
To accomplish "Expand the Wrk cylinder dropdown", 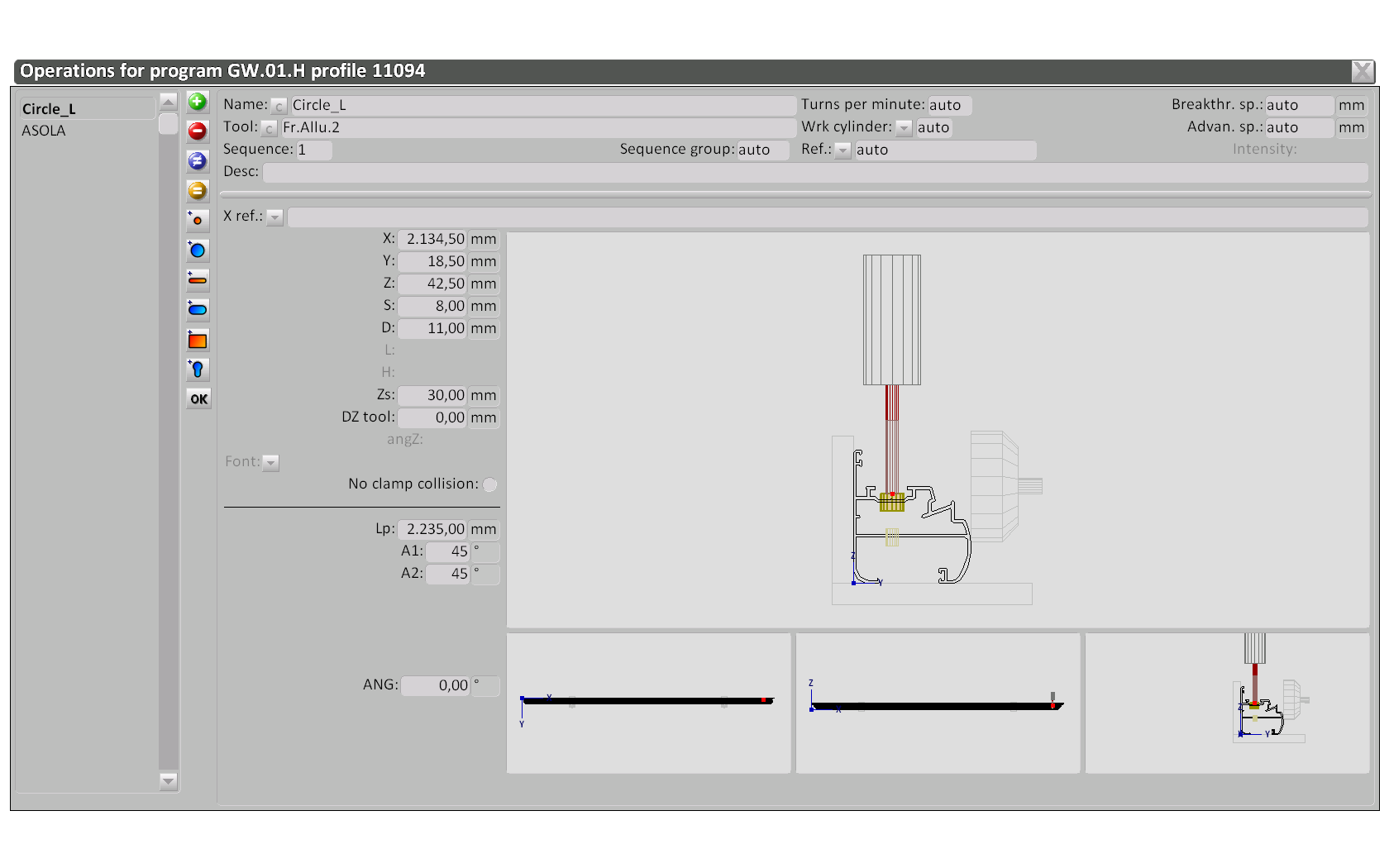I will tap(905, 128).
